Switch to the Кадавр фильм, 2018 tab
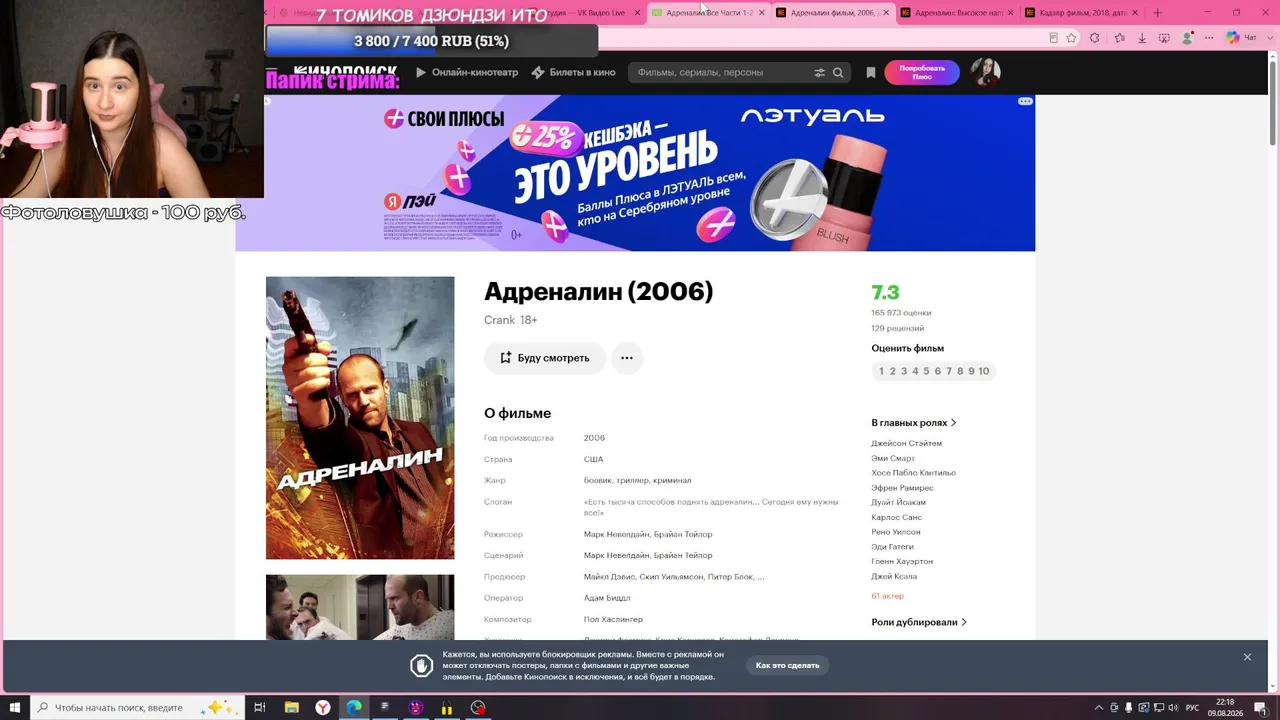Screen dimensions: 1280x720 click(1082, 13)
